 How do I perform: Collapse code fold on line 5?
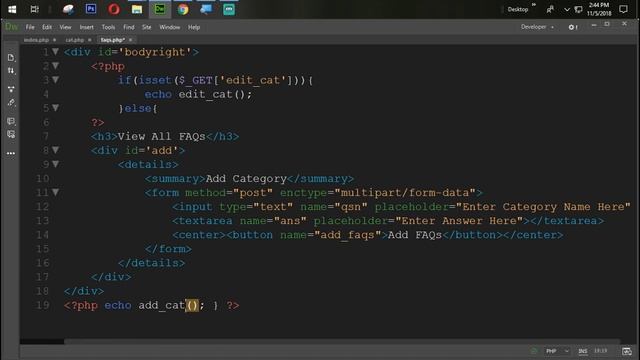tap(56, 108)
